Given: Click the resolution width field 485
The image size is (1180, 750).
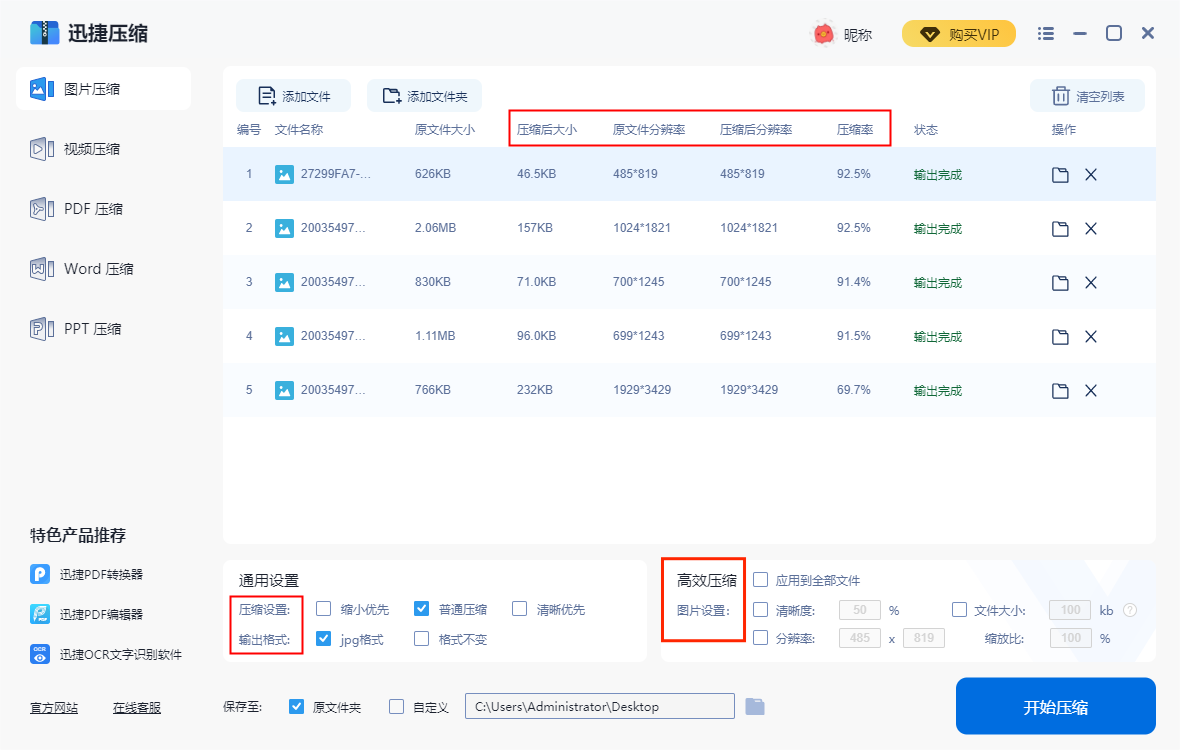Looking at the screenshot, I should coord(859,638).
